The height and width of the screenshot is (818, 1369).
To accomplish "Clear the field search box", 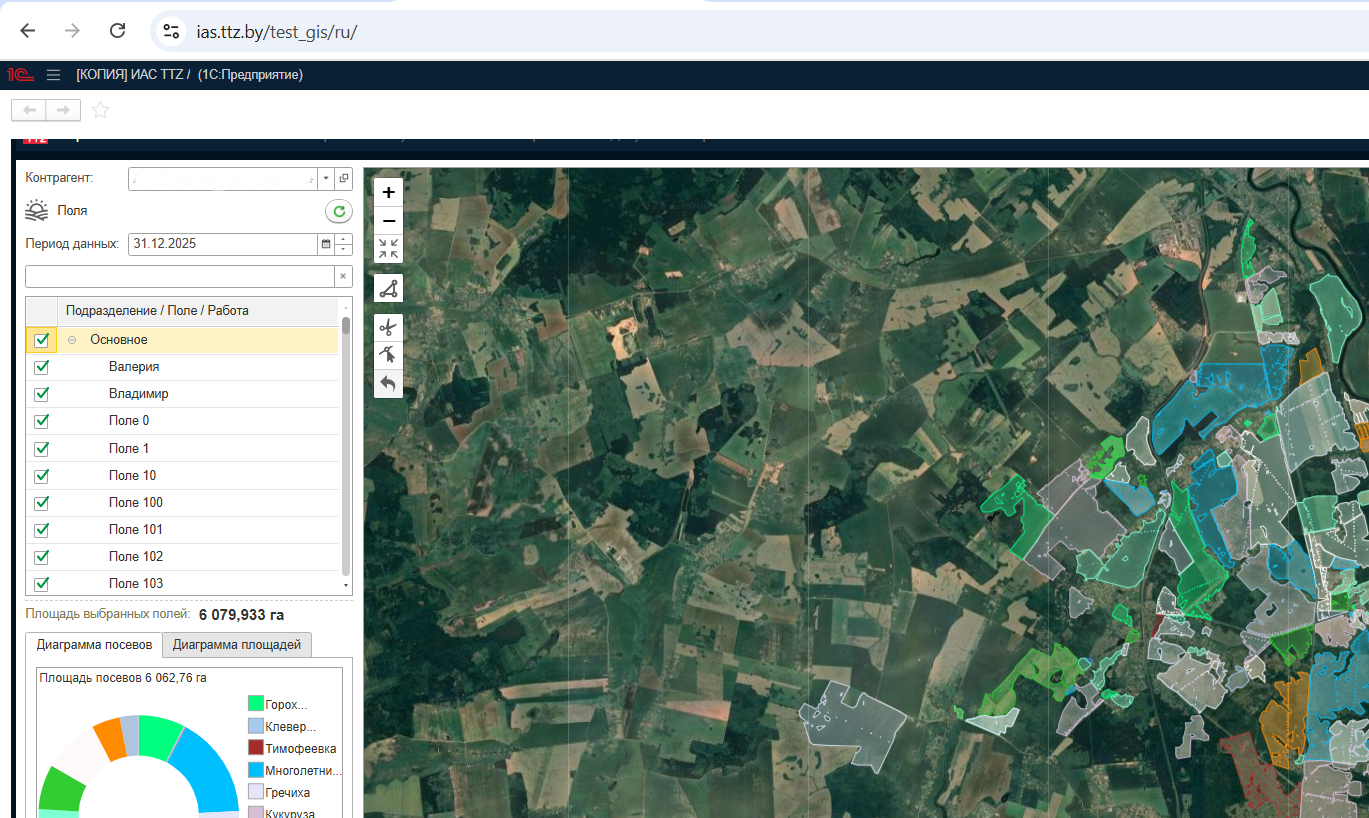I will [343, 276].
